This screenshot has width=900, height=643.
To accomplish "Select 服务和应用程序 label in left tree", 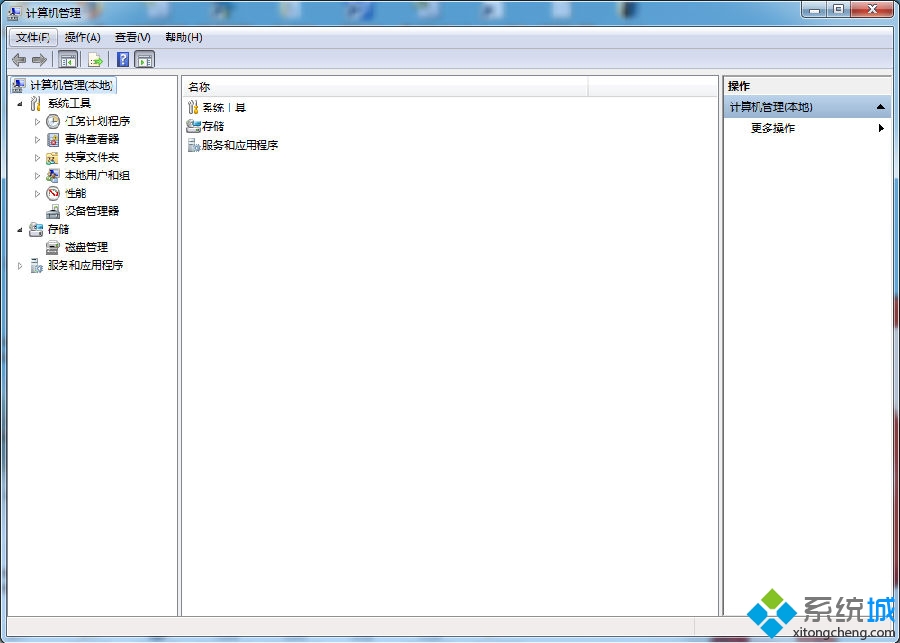I will coord(86,265).
